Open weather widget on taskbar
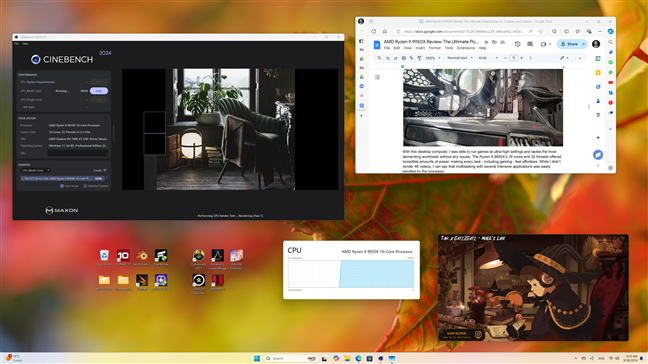Viewport: 648px width, 364px height. pos(14,358)
